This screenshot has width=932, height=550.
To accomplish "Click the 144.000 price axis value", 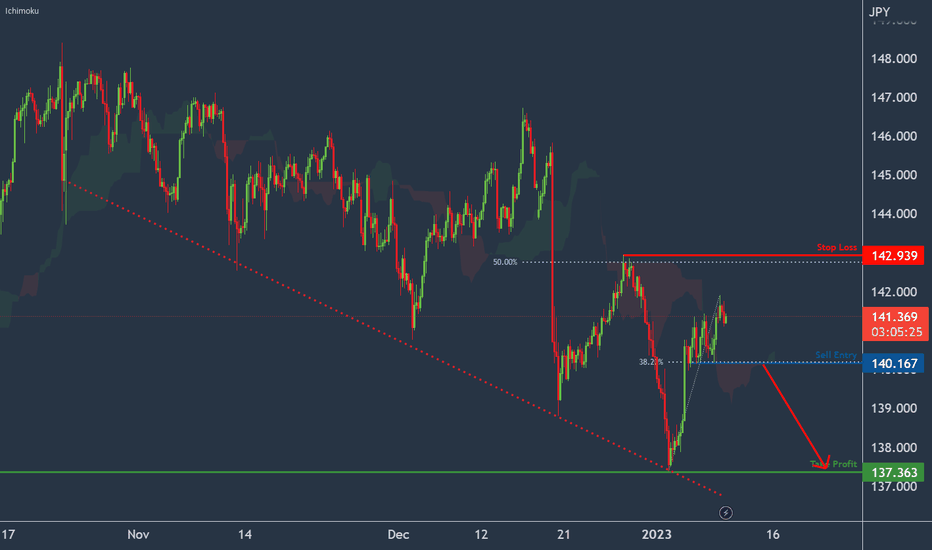I will pos(894,214).
